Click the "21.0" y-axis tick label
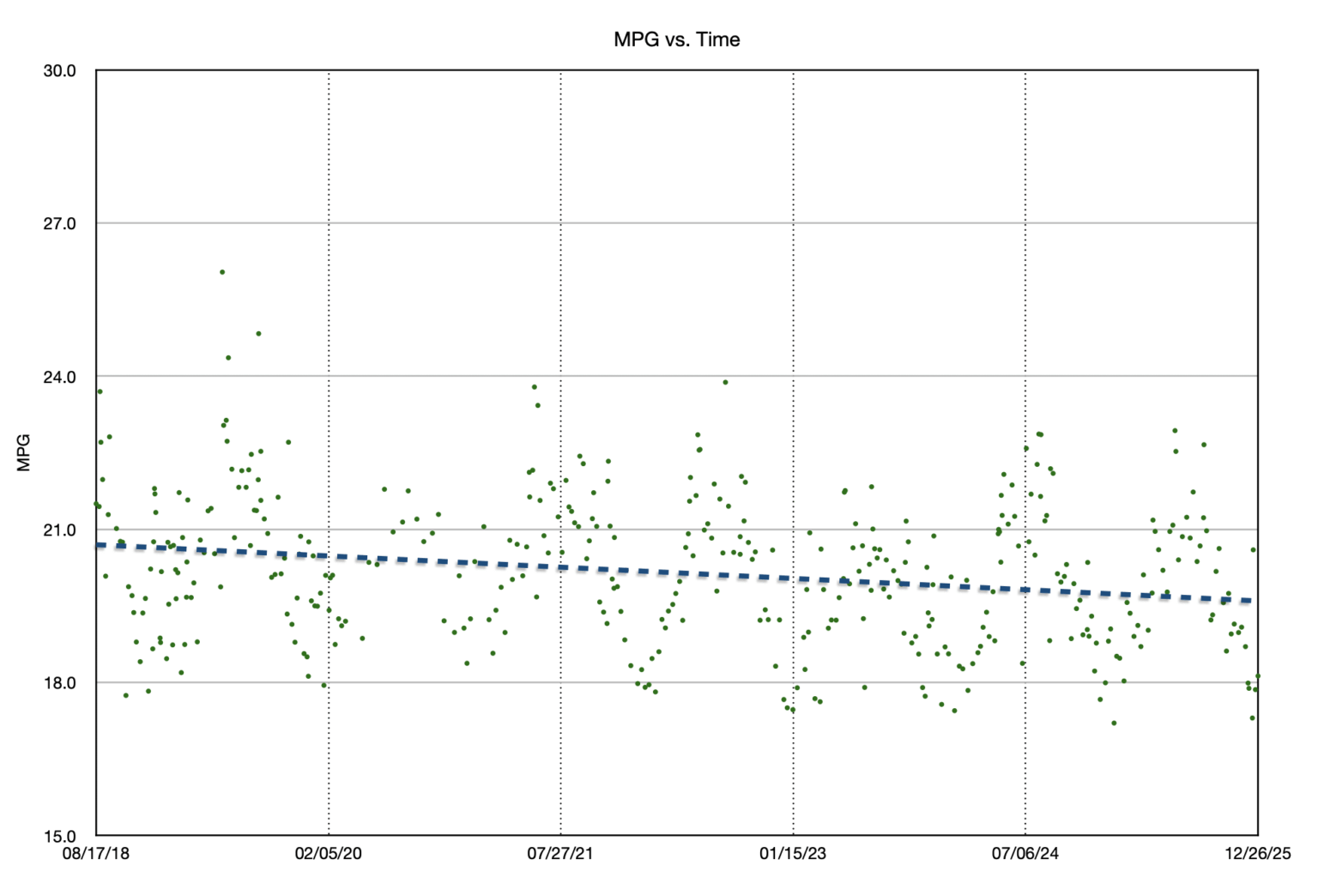 (x=60, y=530)
